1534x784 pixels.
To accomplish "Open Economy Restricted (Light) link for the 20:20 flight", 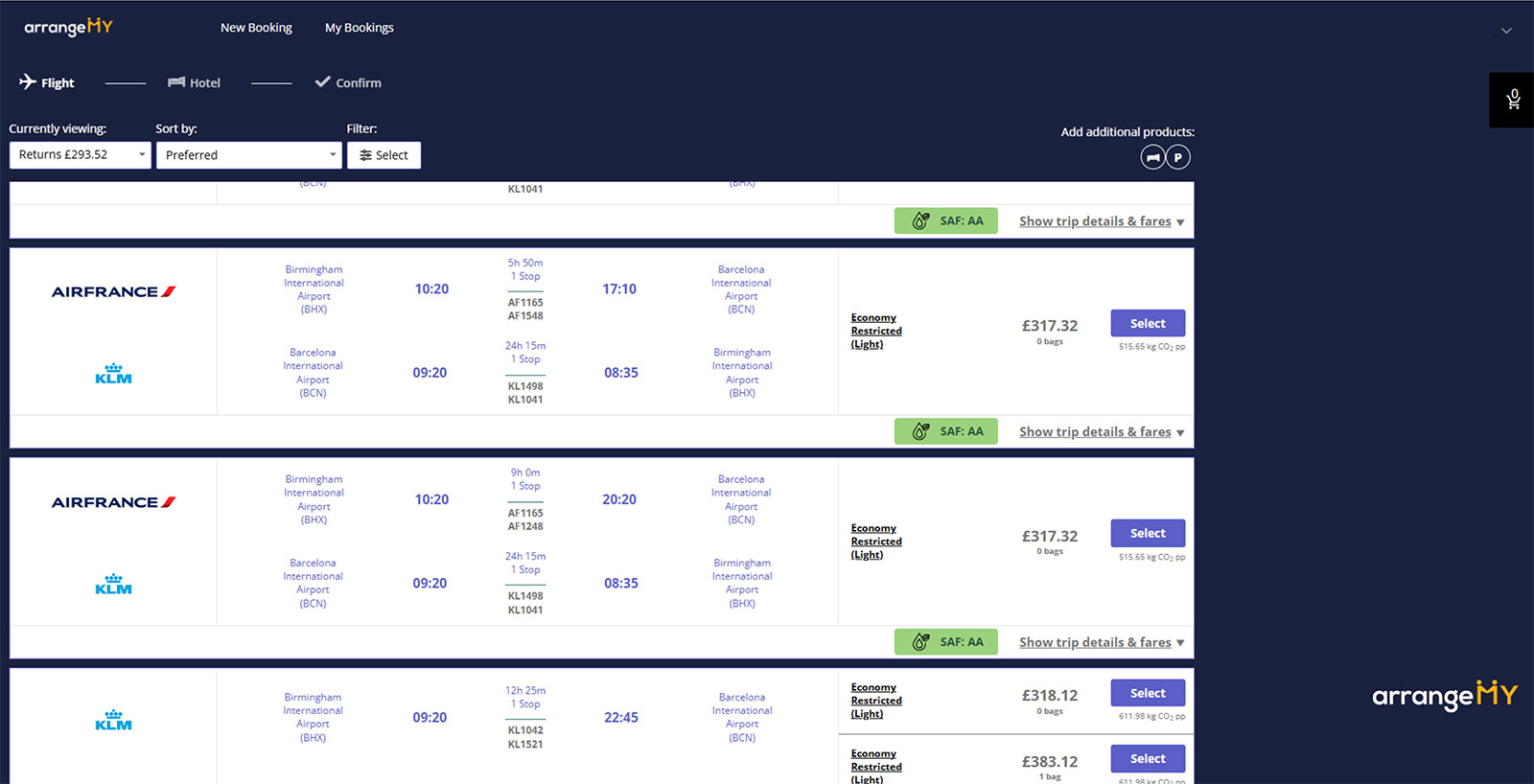I will click(x=876, y=542).
